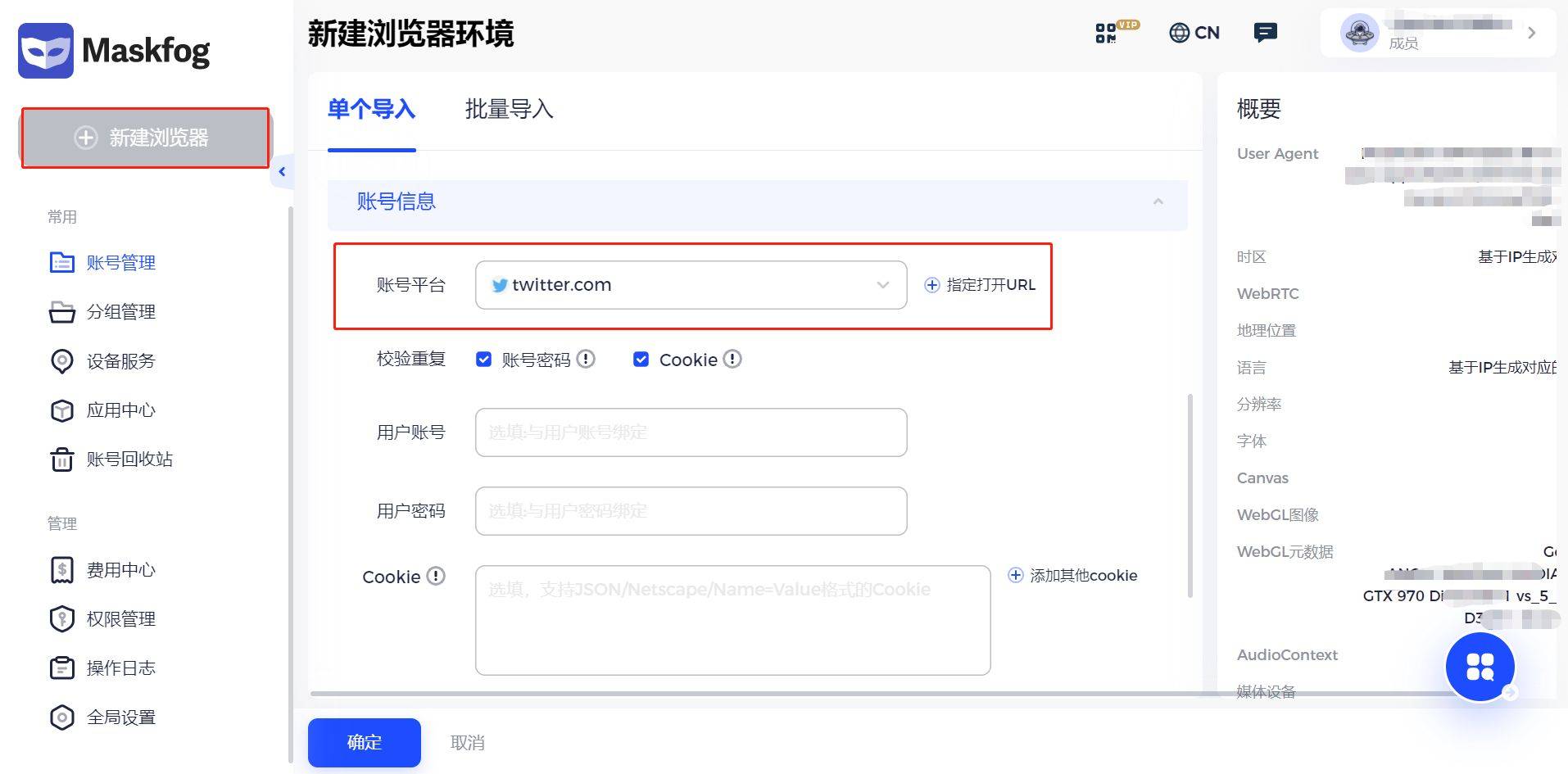Open 费用中心 in the 管理 section

[63, 569]
